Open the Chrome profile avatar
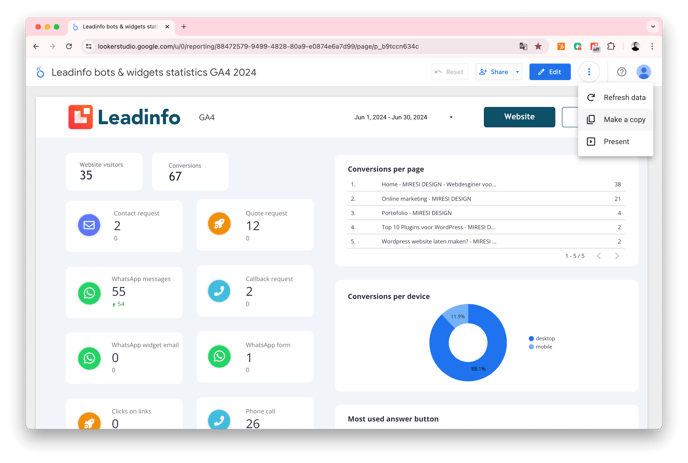 tap(635, 46)
